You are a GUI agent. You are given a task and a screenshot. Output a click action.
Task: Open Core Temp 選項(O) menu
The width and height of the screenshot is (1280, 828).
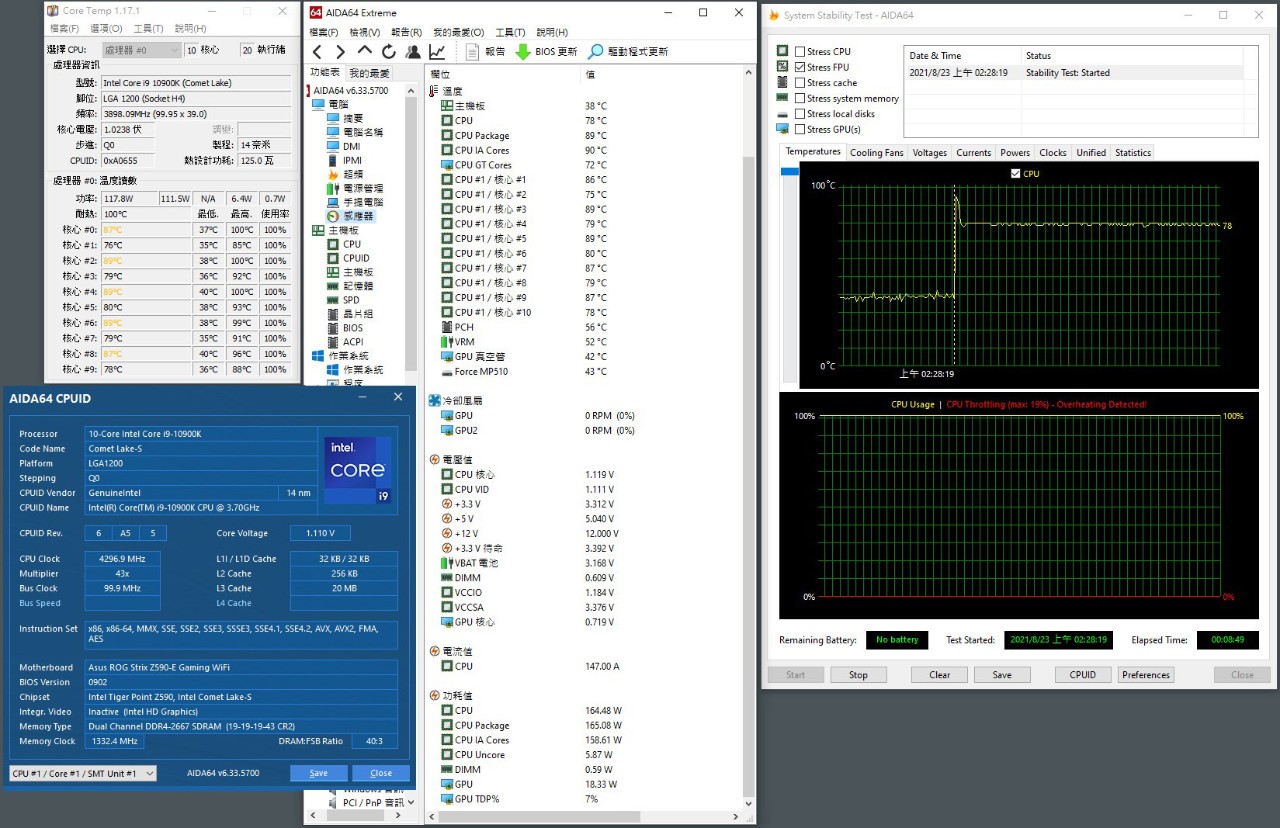[x=106, y=28]
